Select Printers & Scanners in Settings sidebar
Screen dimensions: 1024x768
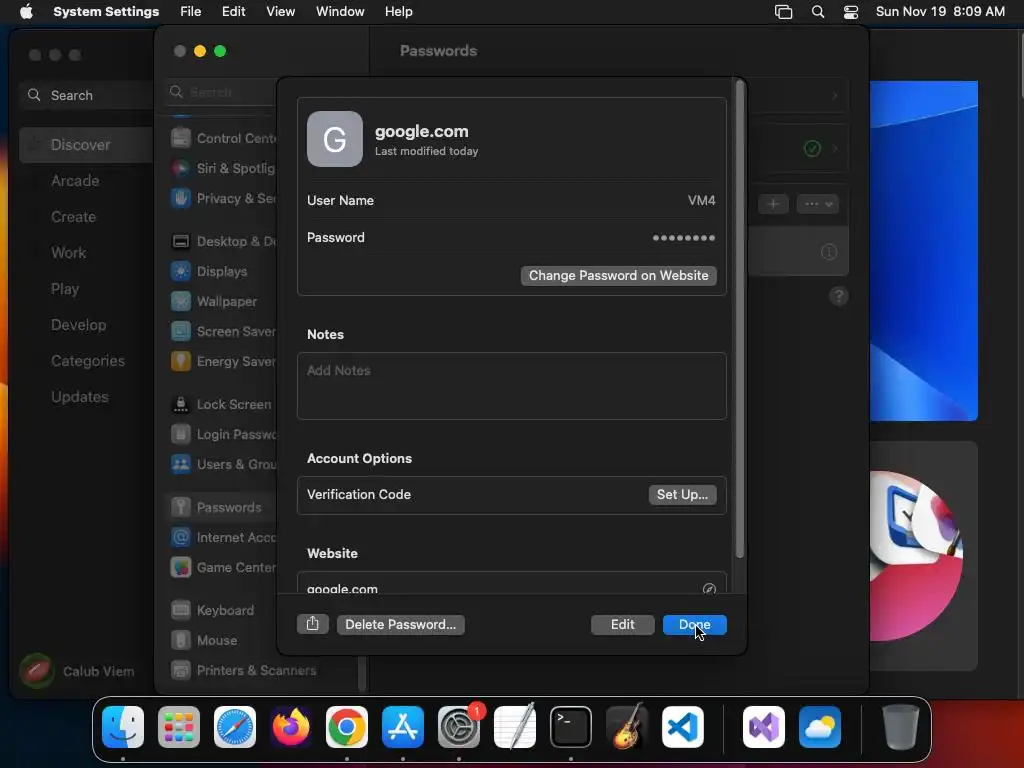point(243,670)
